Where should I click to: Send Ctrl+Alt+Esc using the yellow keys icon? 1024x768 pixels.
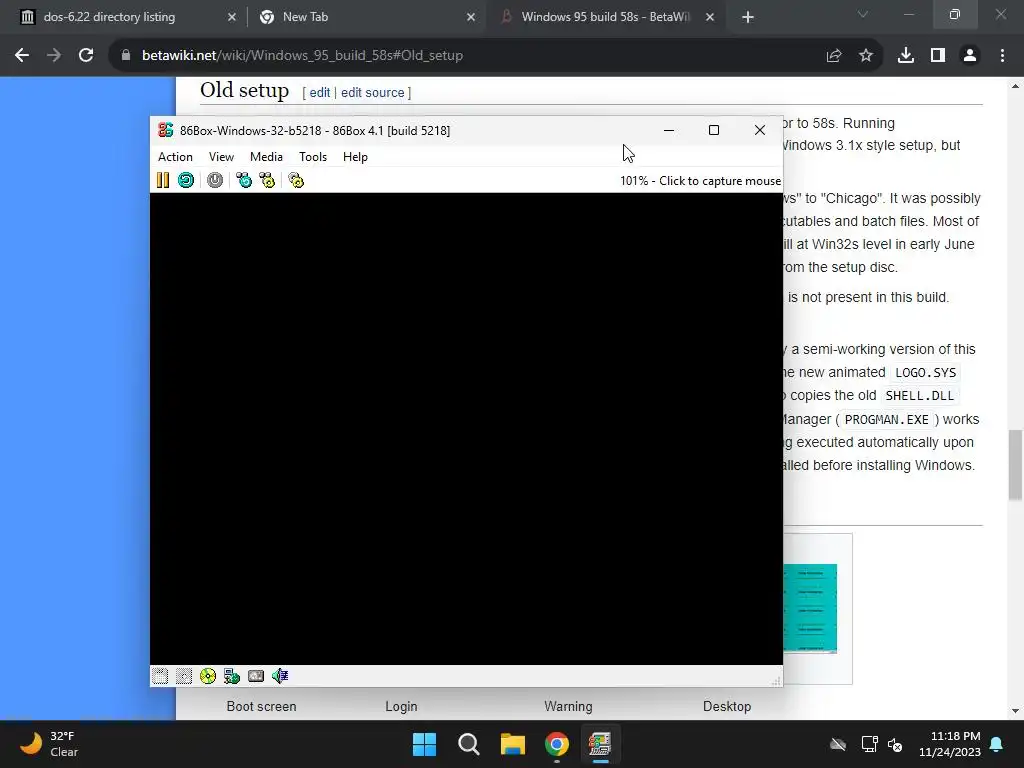[x=267, y=180]
